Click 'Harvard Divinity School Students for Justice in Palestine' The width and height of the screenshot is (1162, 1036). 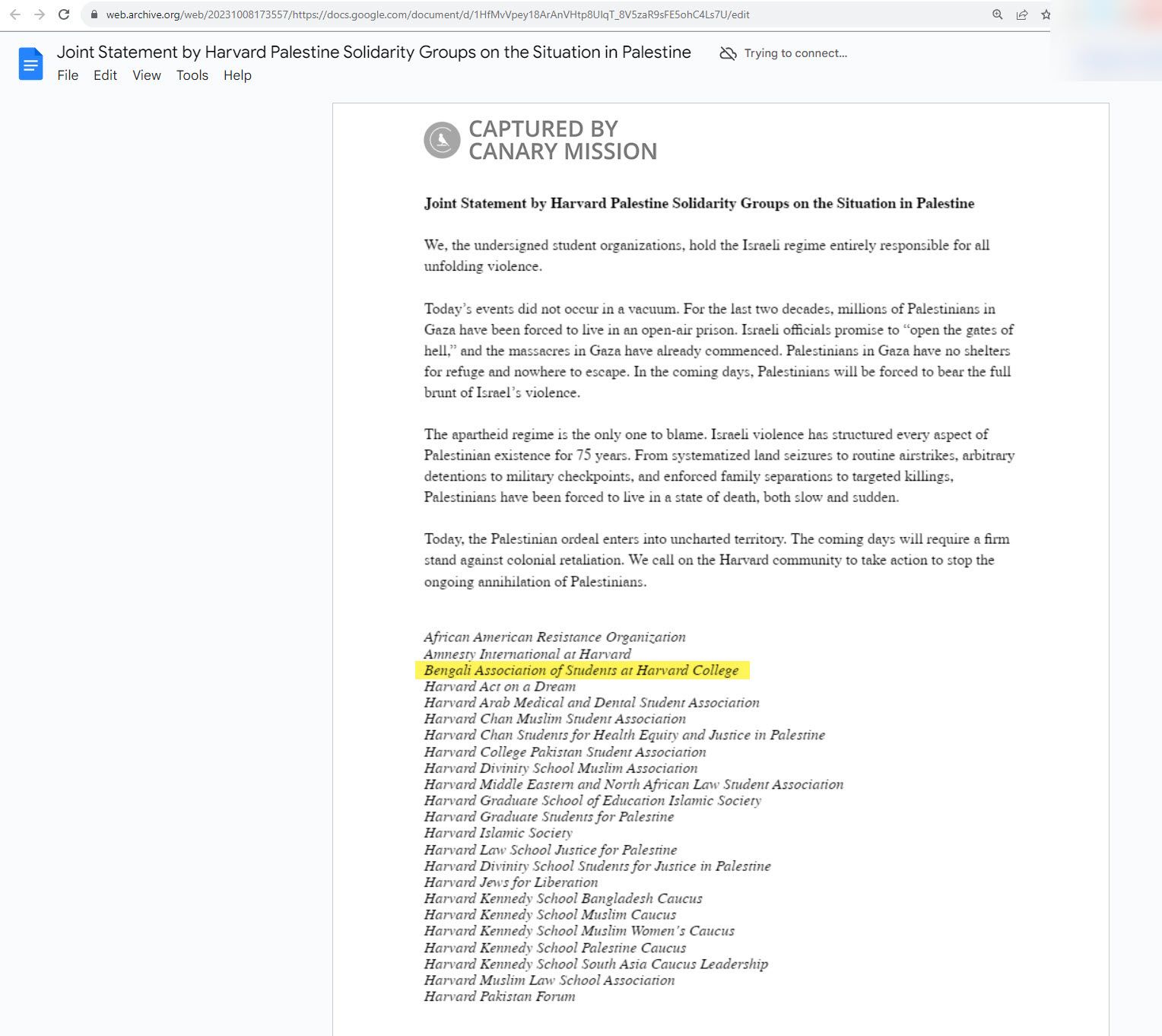click(x=598, y=866)
